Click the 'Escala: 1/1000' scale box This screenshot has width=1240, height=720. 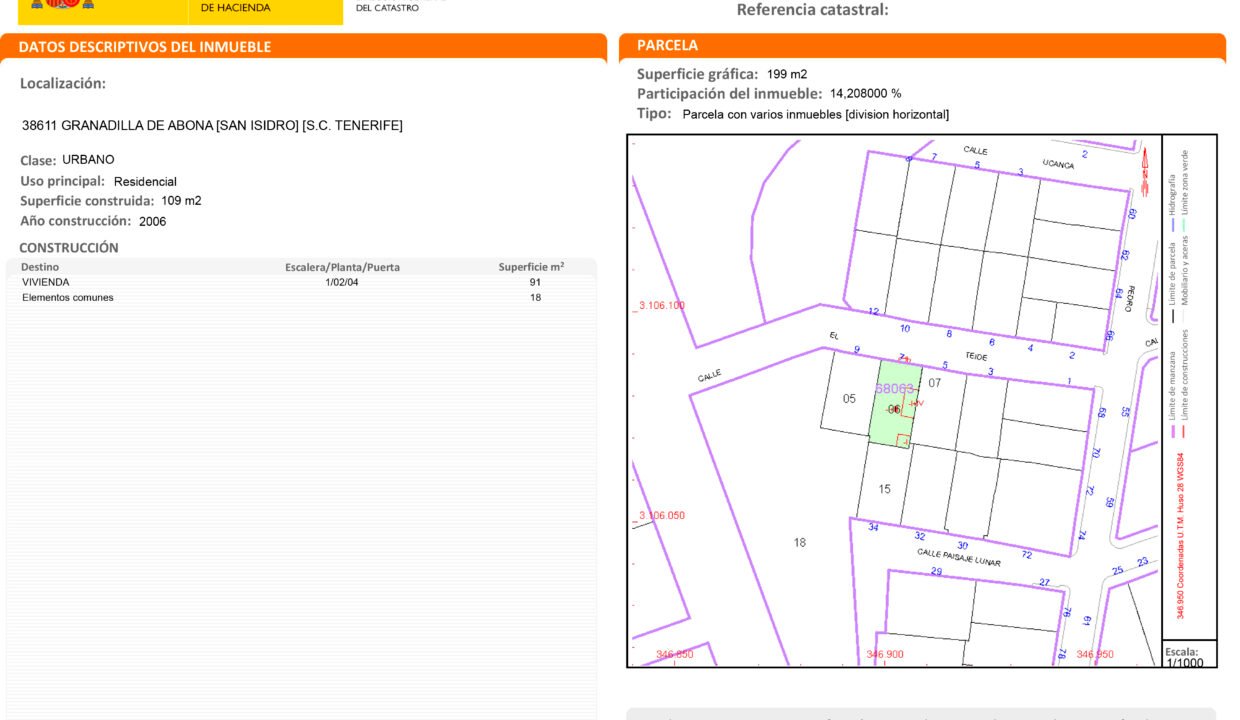pyautogui.click(x=1190, y=654)
